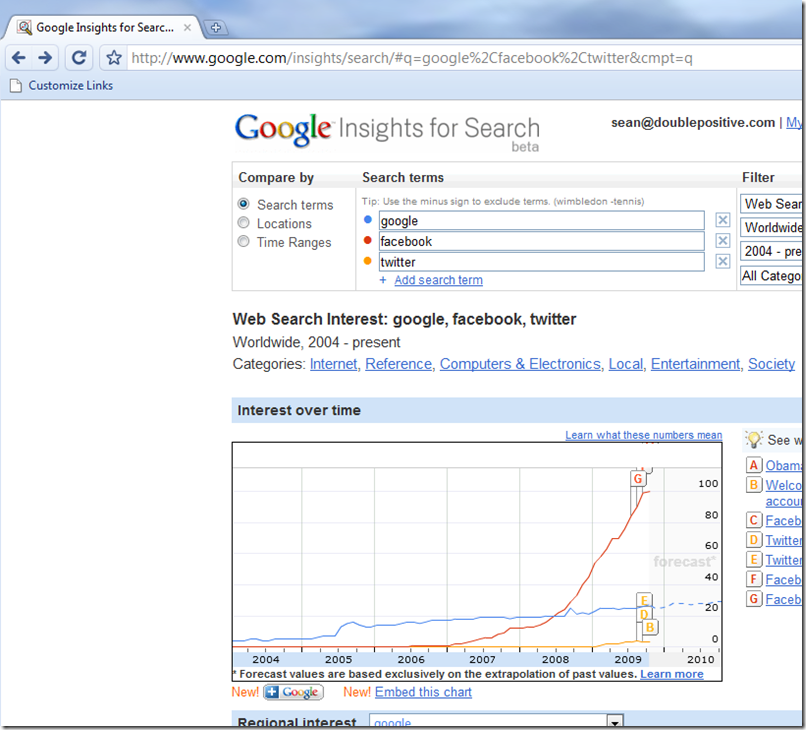Click Learn what these numbers mean

(x=644, y=435)
